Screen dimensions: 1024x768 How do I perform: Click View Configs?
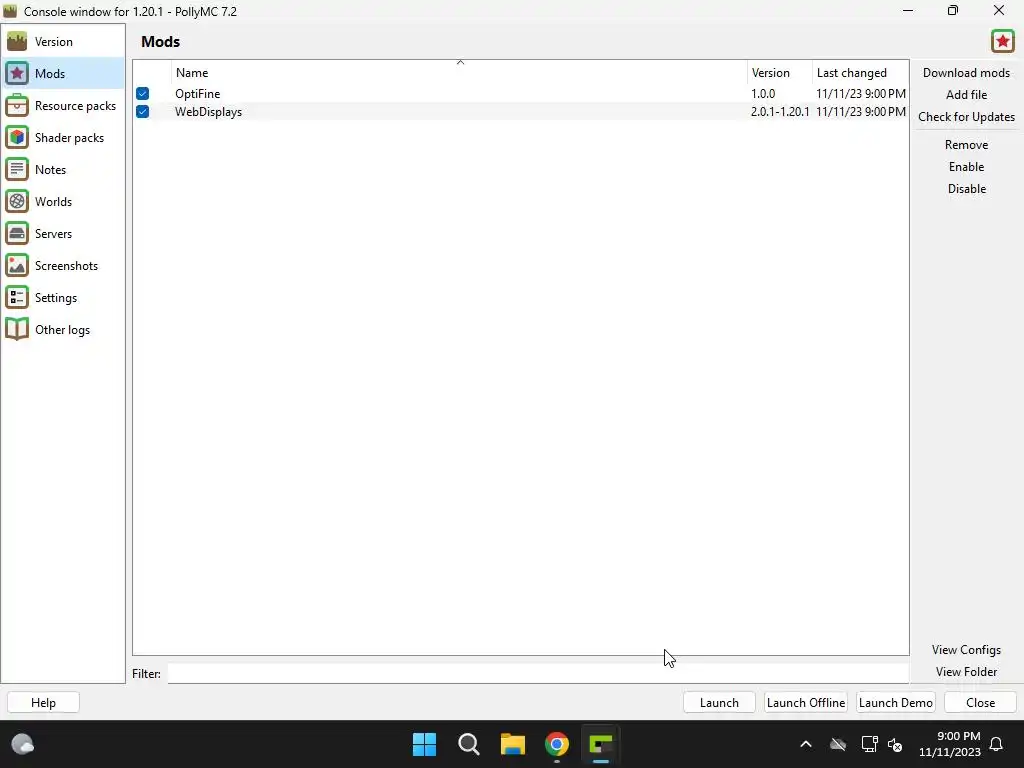pos(966,650)
